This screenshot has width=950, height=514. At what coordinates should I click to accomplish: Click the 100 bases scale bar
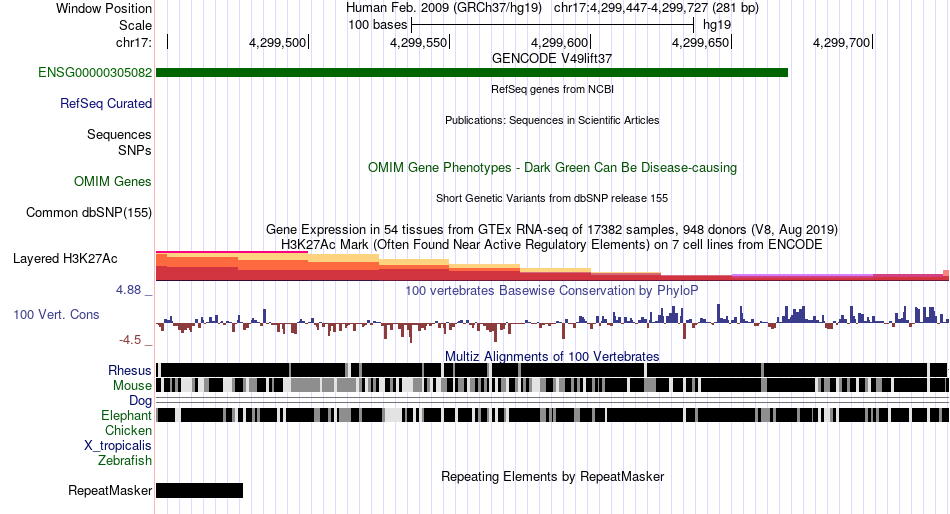[552, 25]
